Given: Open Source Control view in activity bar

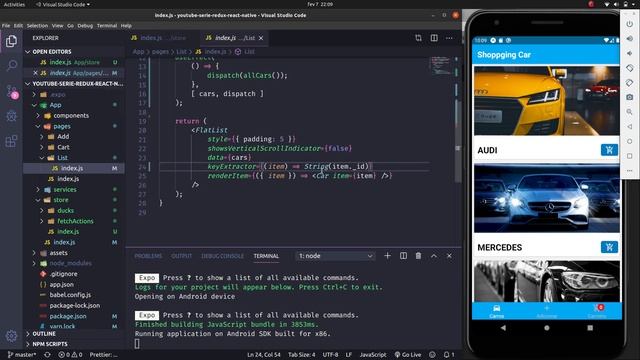Looking at the screenshot, I should click(x=11, y=91).
